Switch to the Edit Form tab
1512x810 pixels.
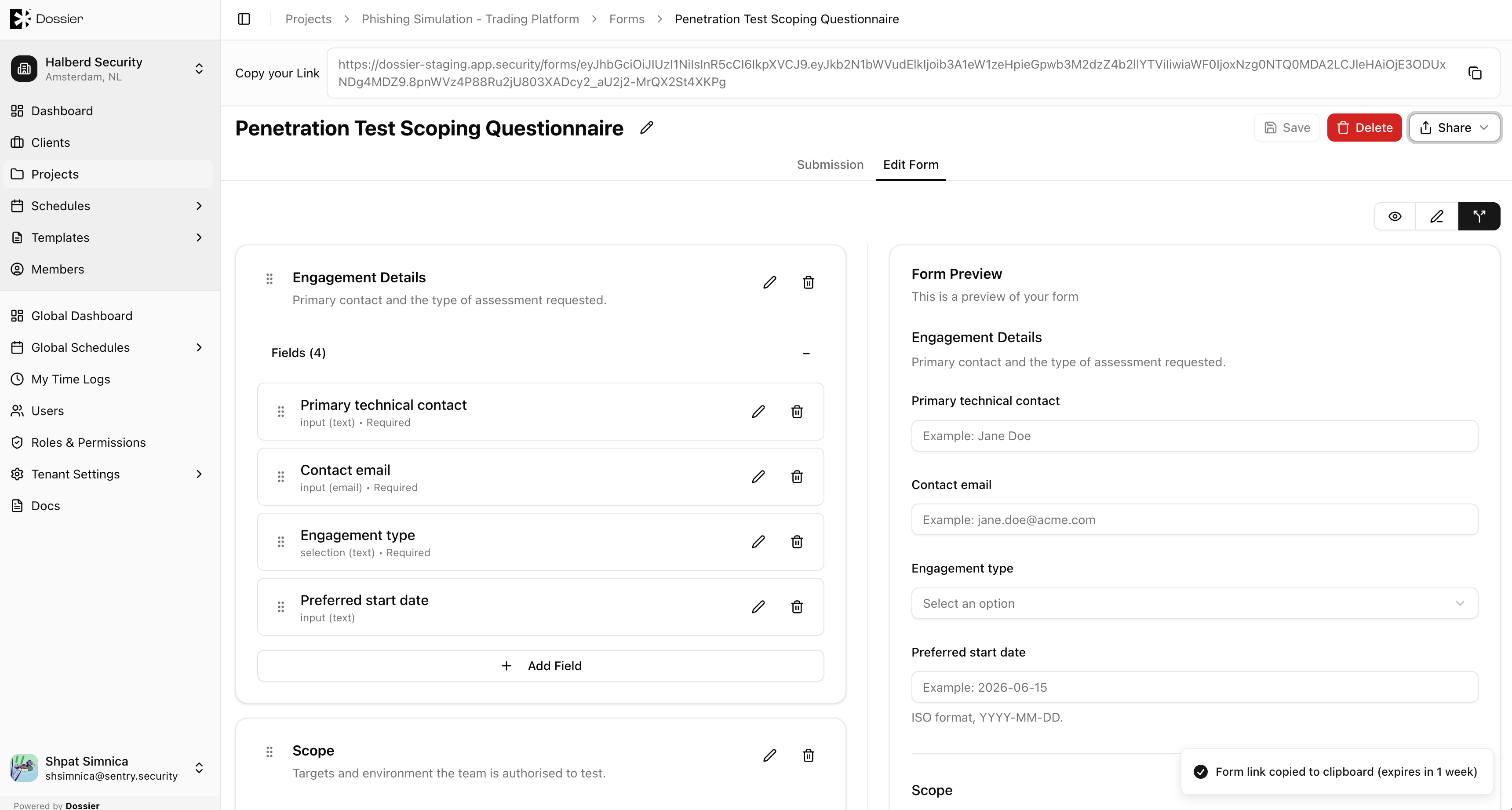pos(911,164)
